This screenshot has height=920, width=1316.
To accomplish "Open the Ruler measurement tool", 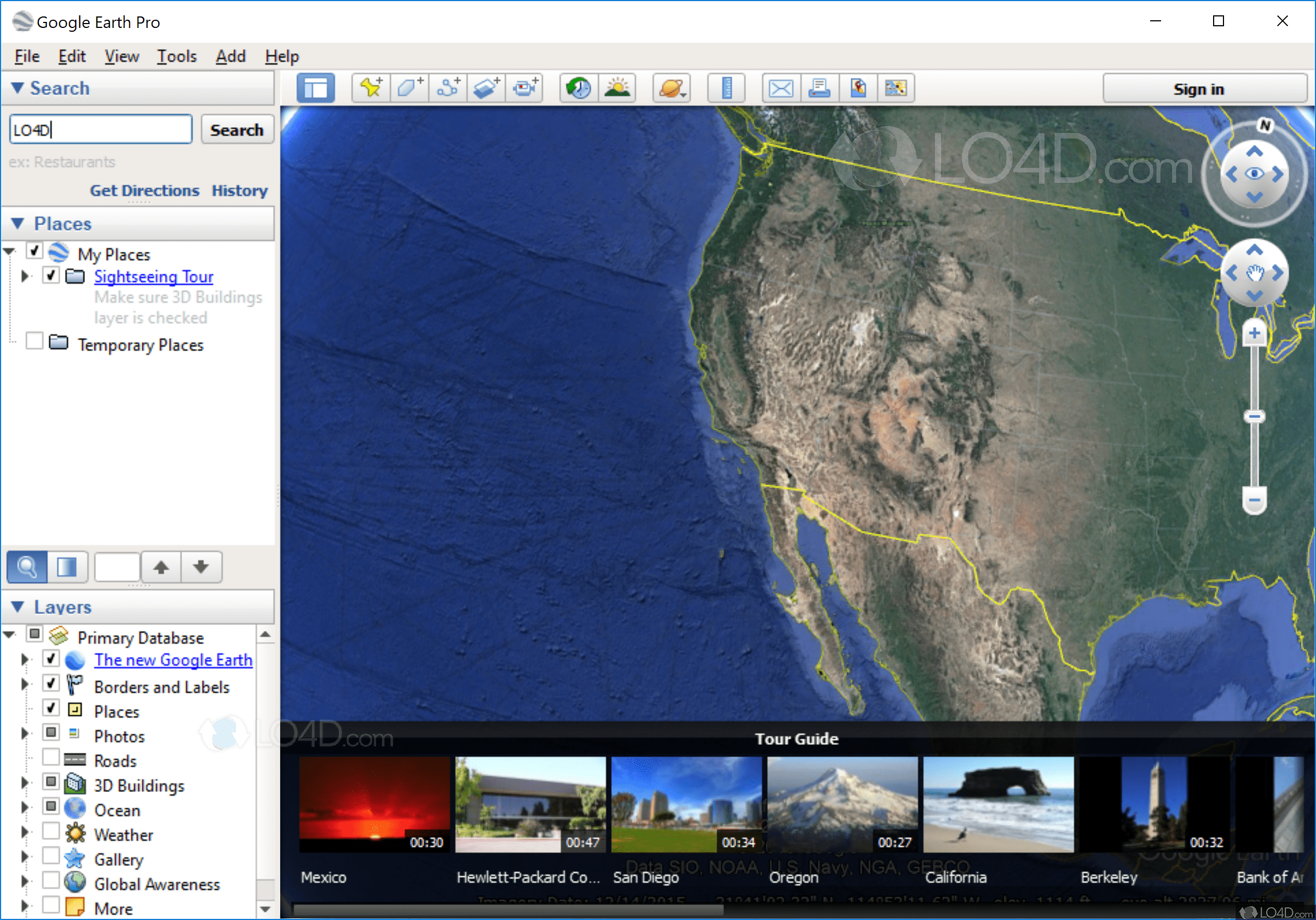I will (x=726, y=87).
